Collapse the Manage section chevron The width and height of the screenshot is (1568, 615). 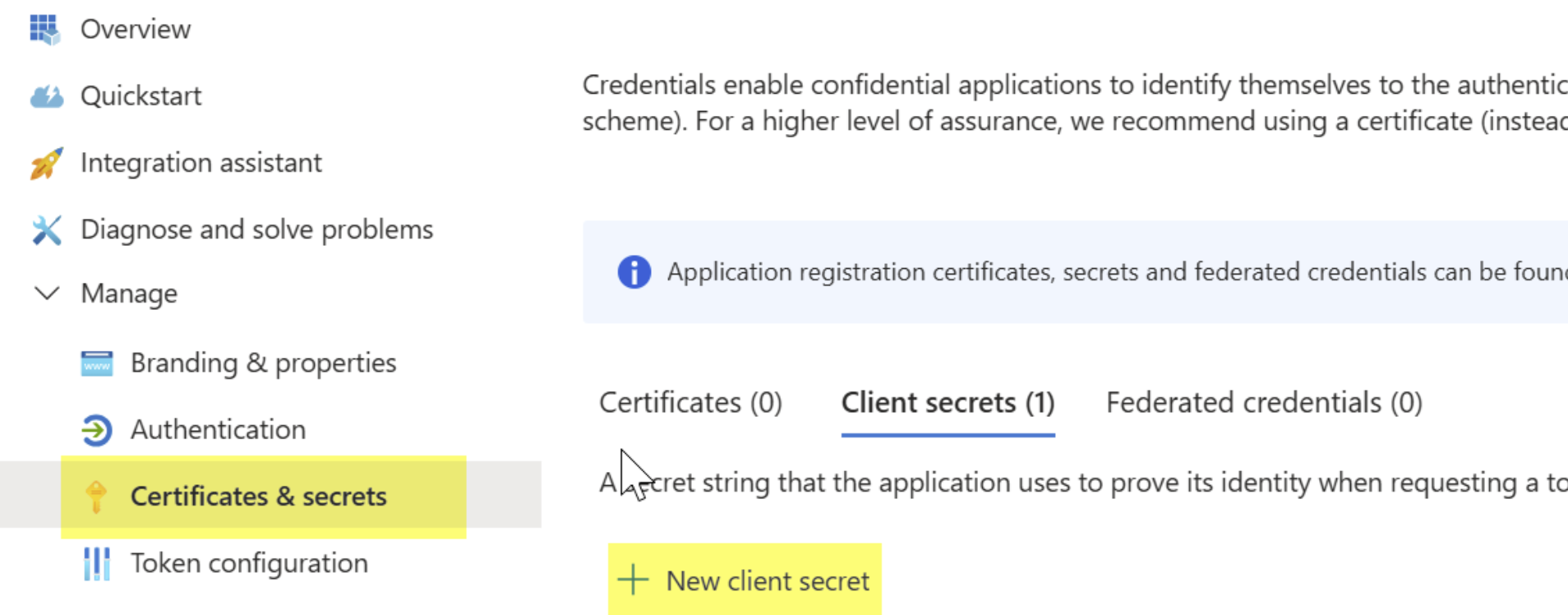click(47, 294)
